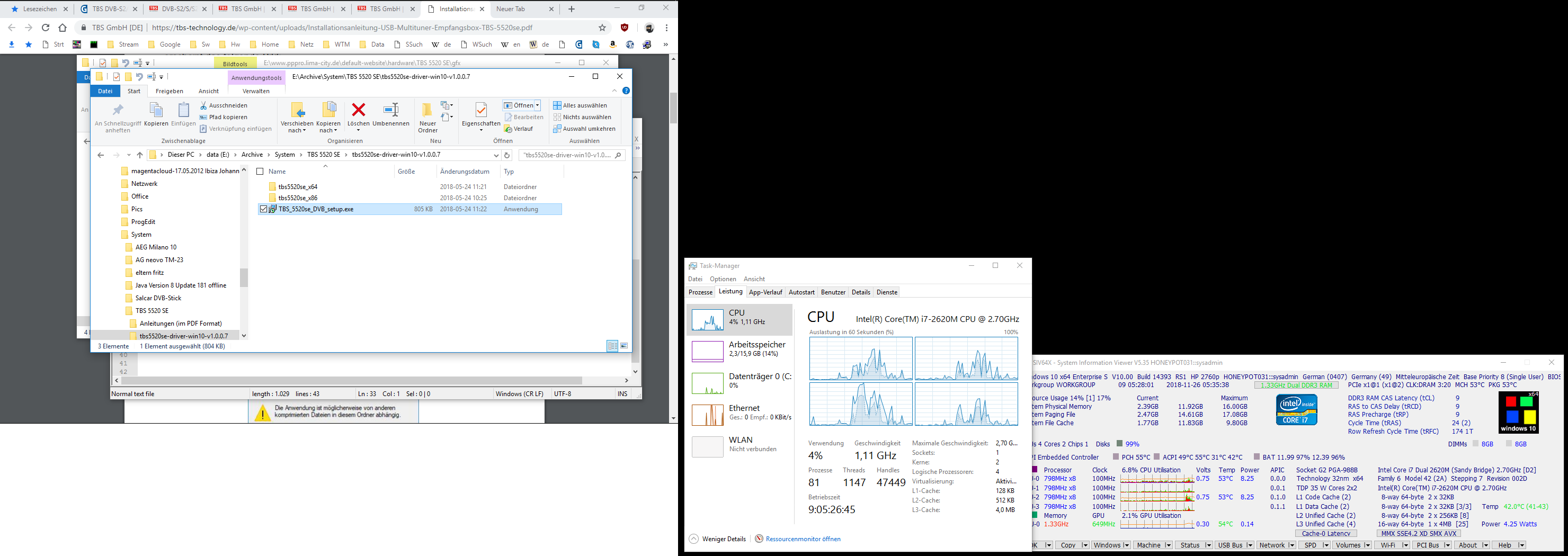Tick the select-all checkbox beside Name
The height and width of the screenshot is (556, 1568).
(260, 172)
